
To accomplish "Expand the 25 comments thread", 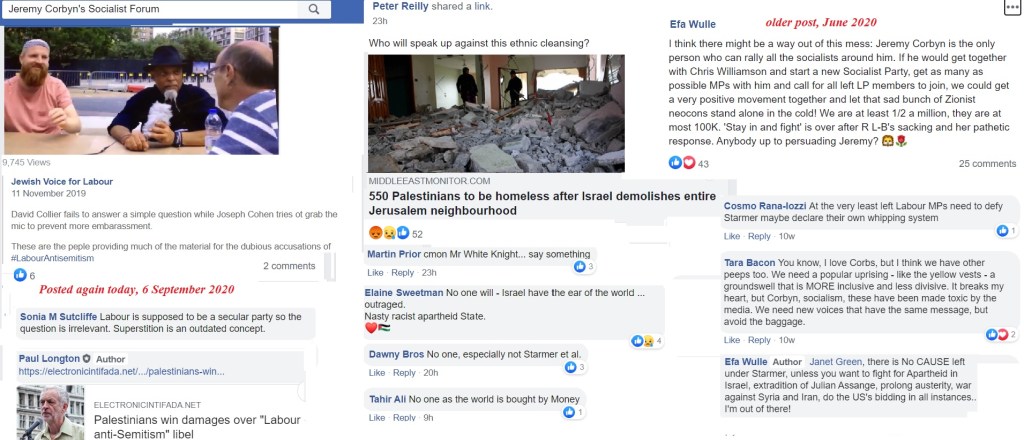I will (x=987, y=164).
